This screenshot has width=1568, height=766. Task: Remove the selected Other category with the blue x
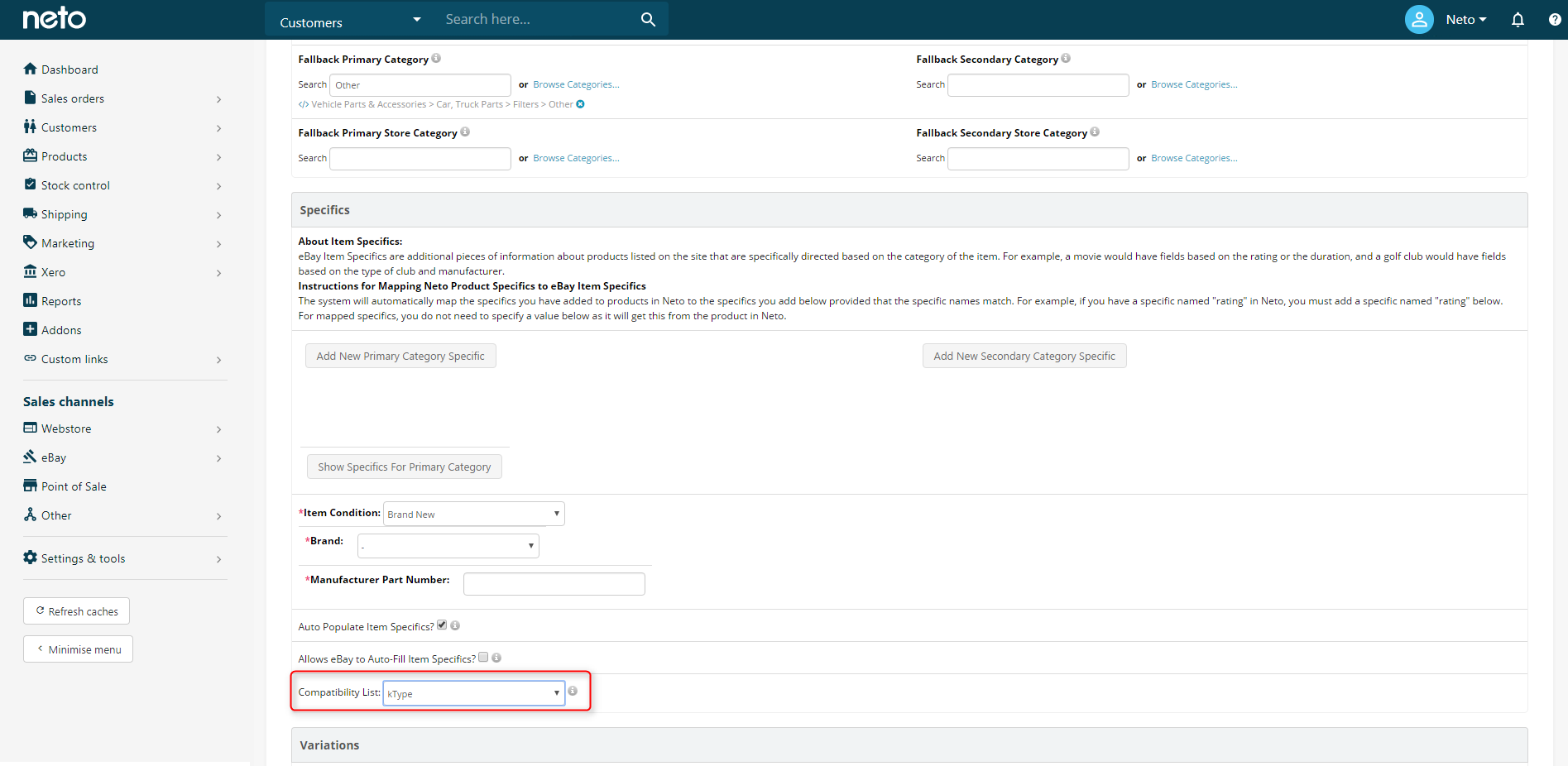pos(580,104)
